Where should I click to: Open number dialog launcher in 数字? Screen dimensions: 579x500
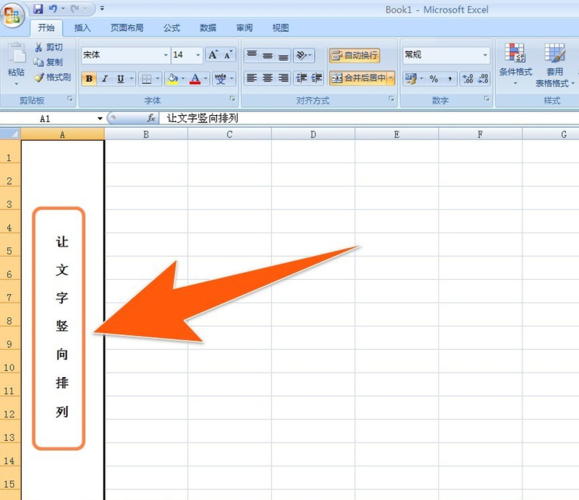[486, 99]
